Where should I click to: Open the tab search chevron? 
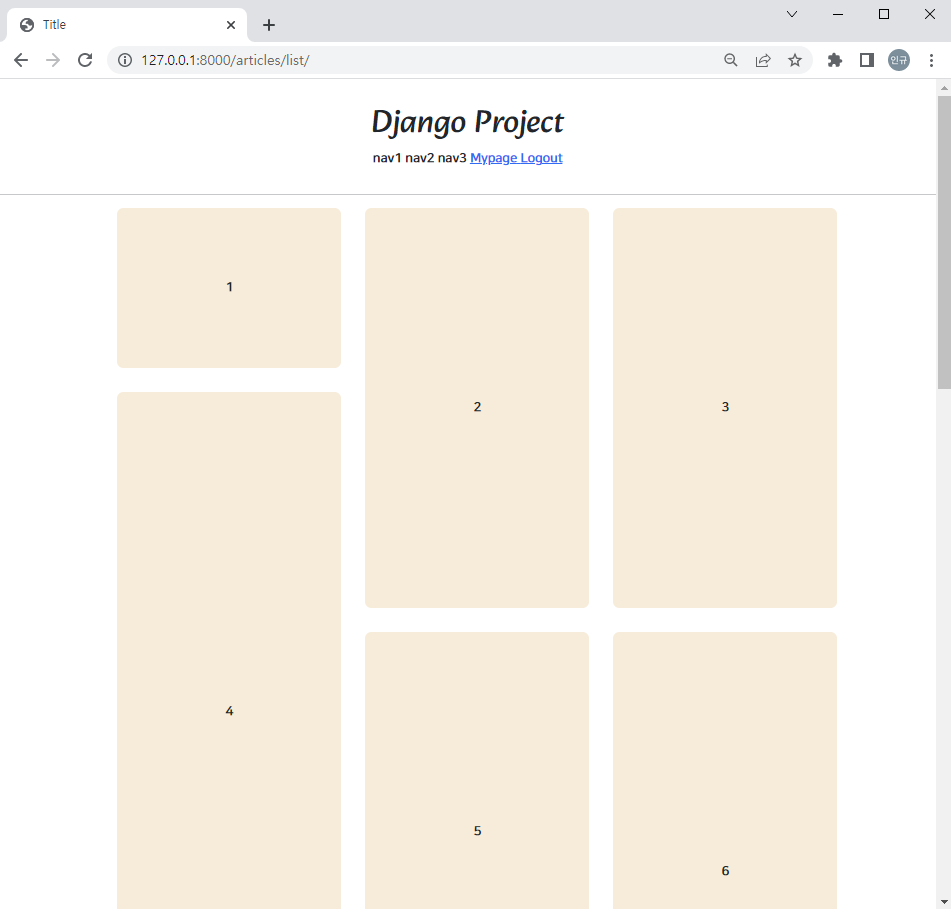click(x=791, y=14)
